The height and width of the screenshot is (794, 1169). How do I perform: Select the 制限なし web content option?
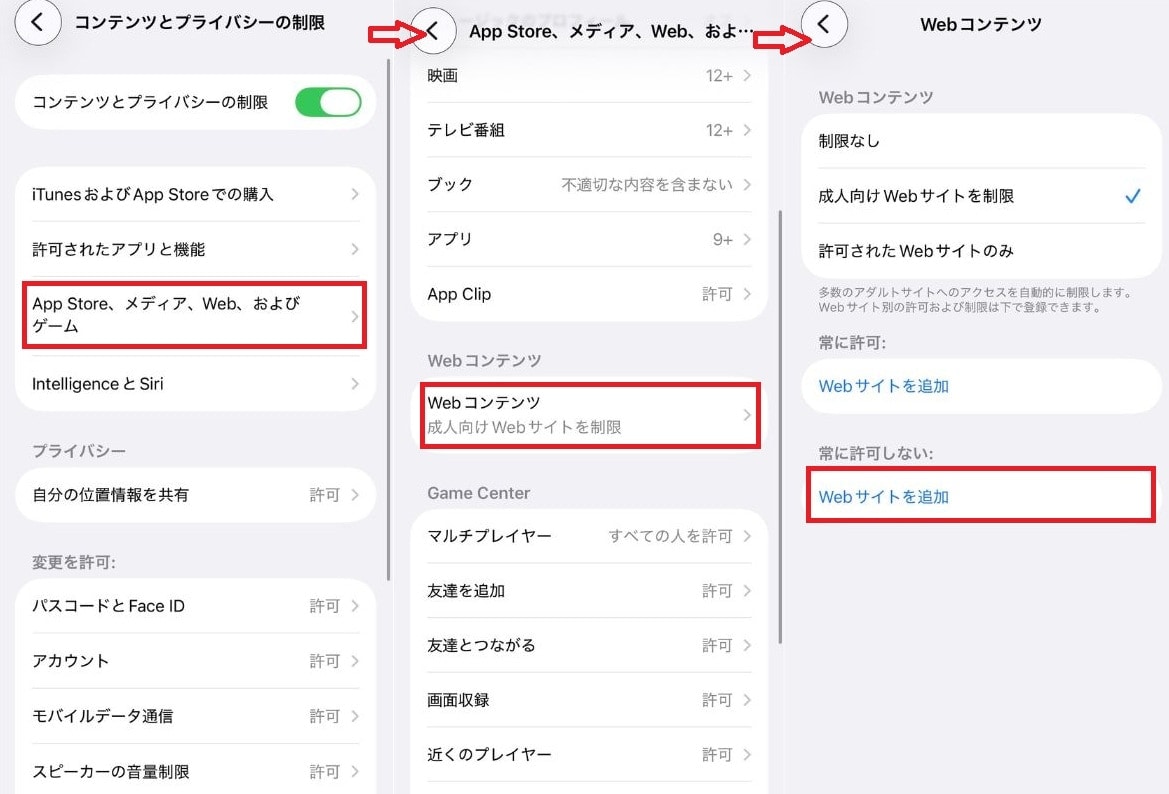[x=980, y=141]
